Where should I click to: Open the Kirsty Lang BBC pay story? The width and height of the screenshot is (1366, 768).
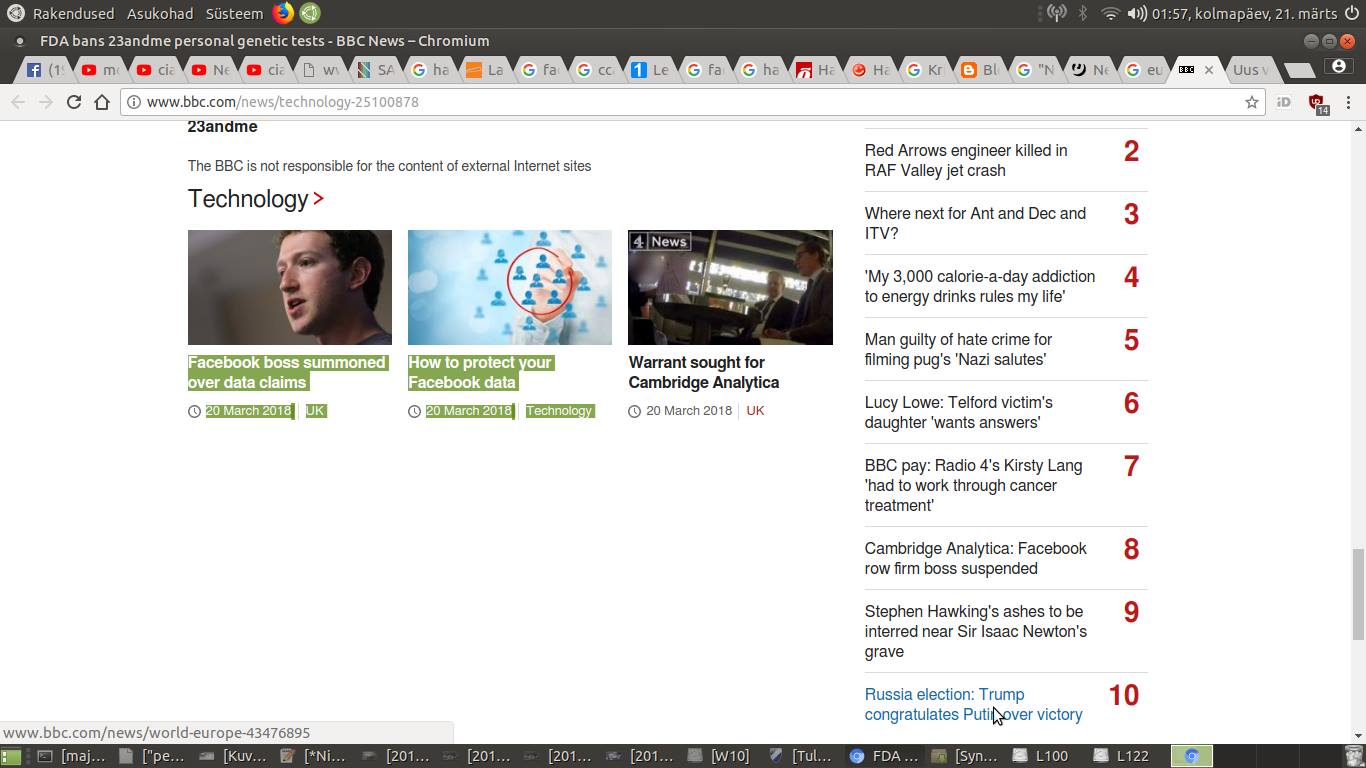point(974,485)
